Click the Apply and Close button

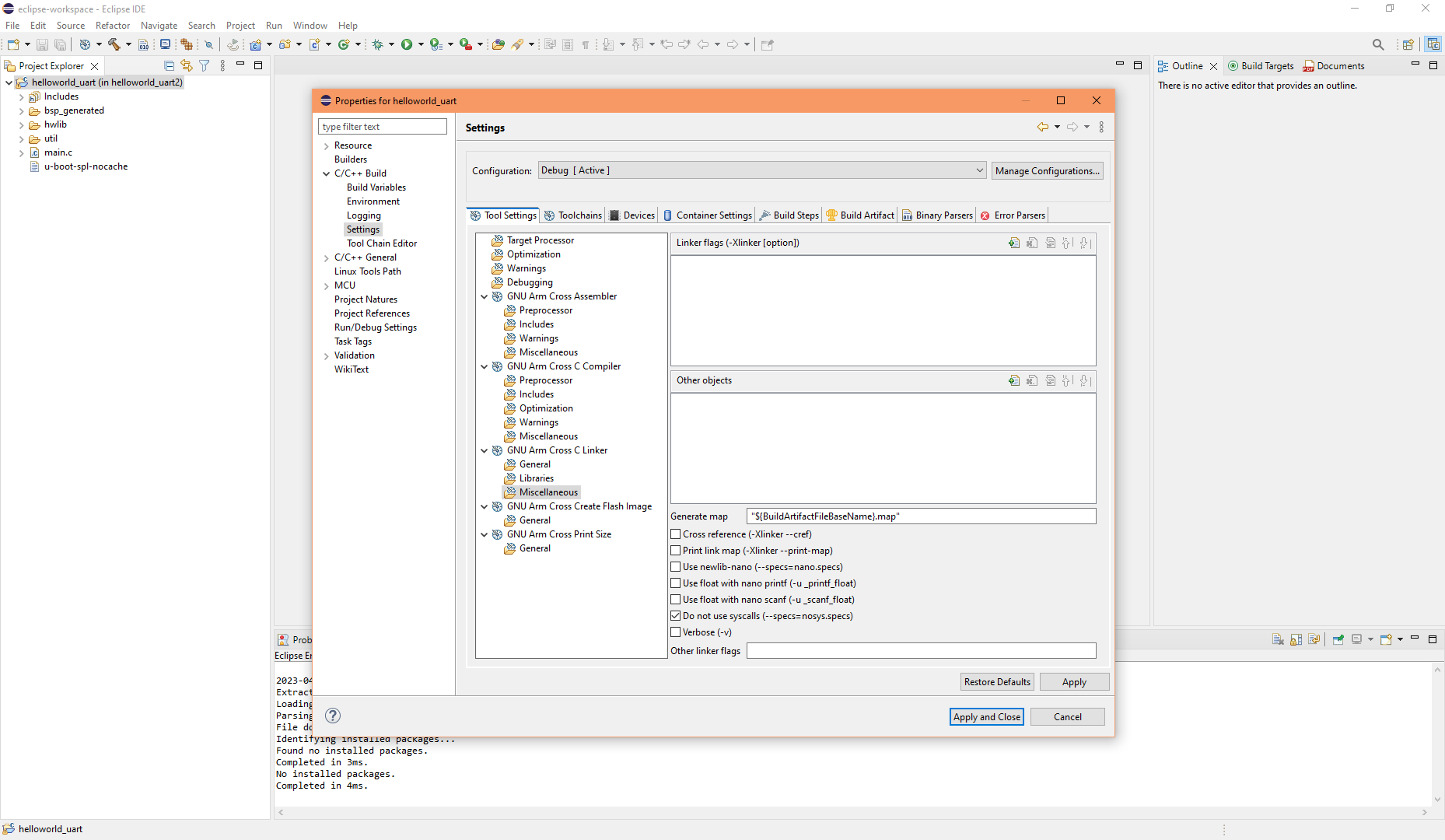(986, 716)
